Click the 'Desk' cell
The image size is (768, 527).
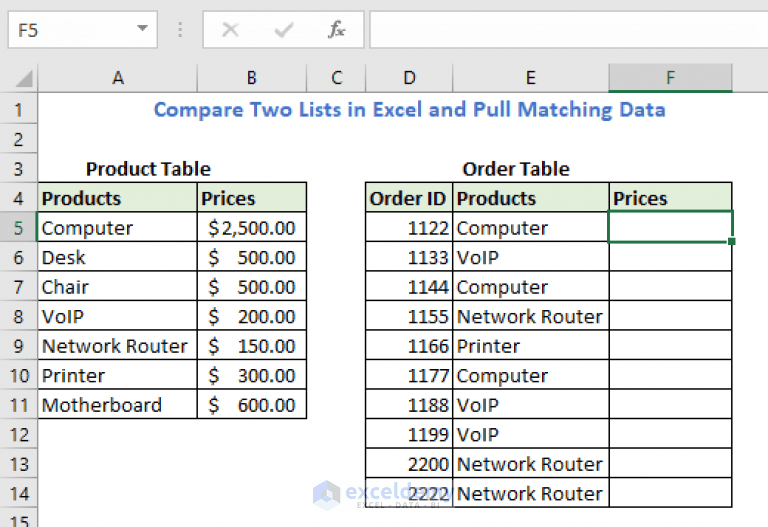pyautogui.click(x=118, y=257)
